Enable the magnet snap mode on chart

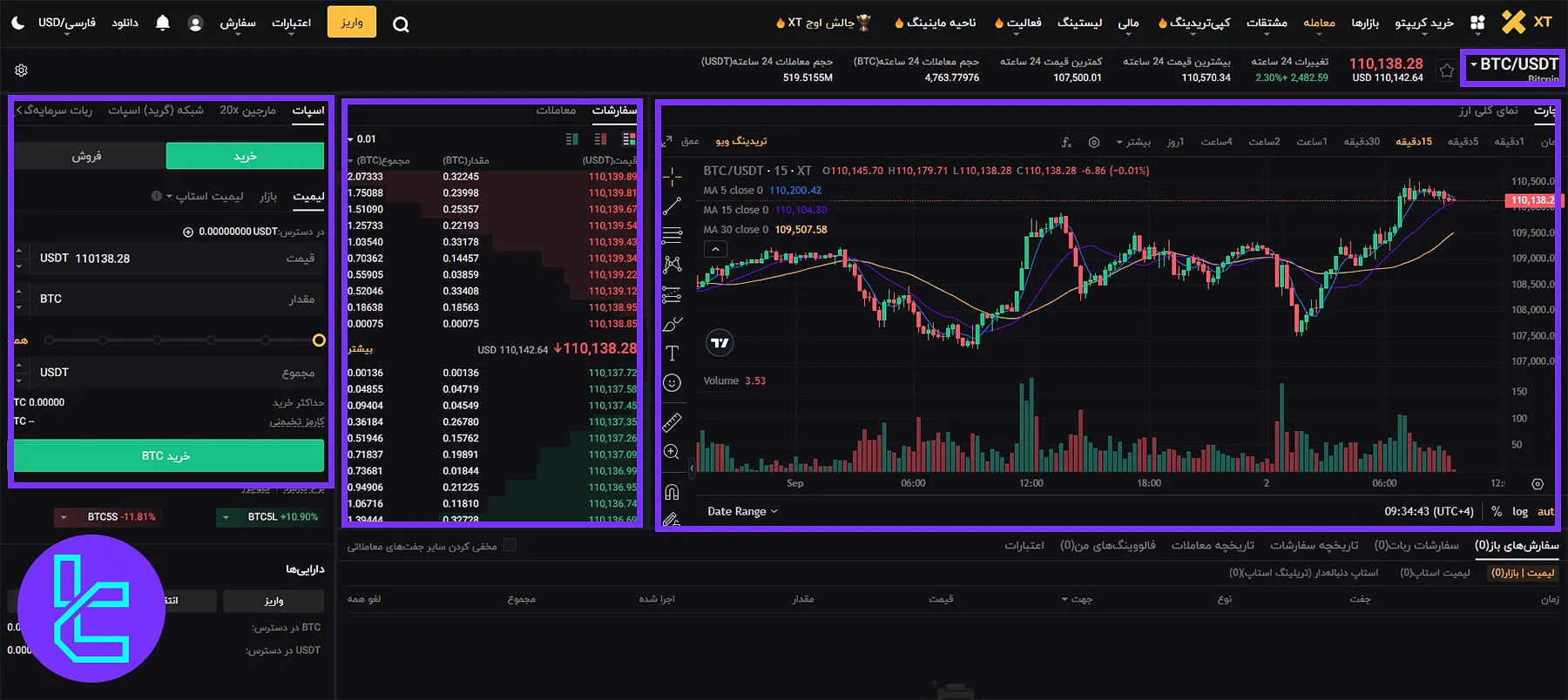coord(672,492)
